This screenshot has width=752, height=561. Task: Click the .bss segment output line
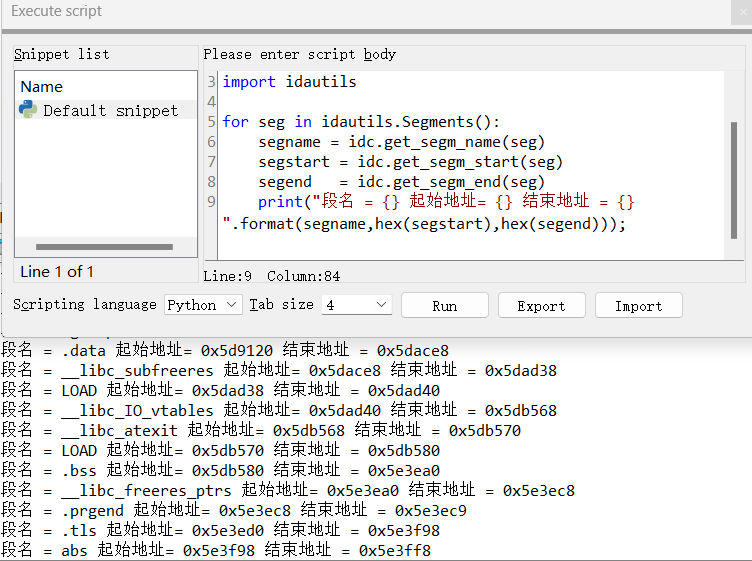coord(221,470)
